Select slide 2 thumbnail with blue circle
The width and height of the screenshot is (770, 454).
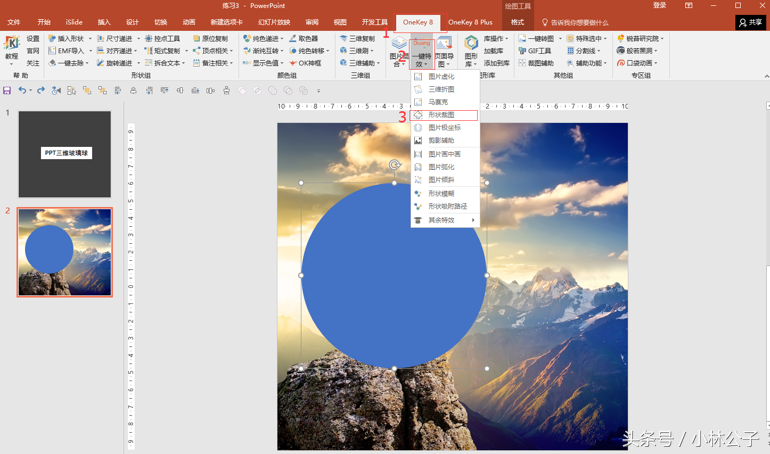[65, 252]
